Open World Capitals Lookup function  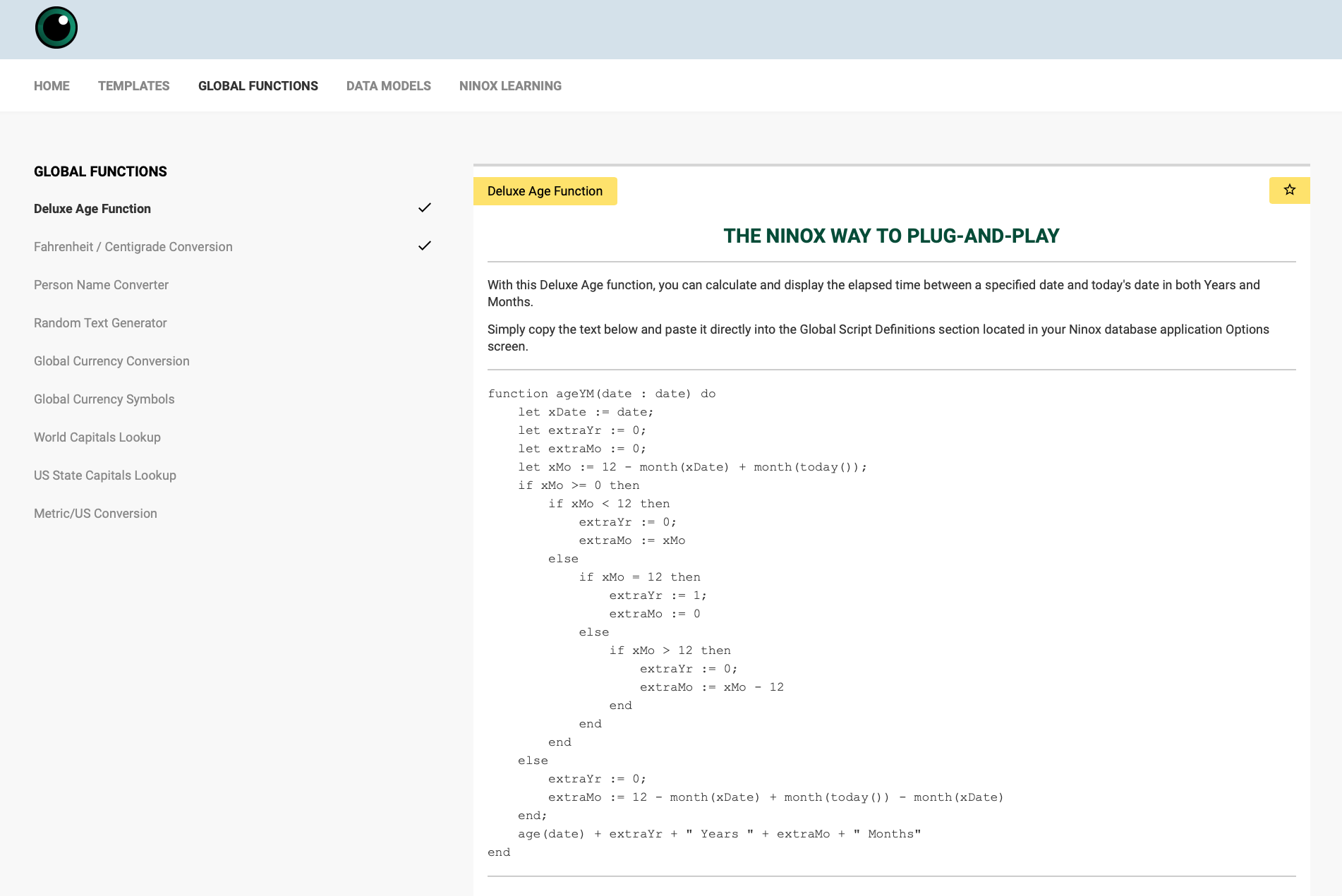(97, 437)
